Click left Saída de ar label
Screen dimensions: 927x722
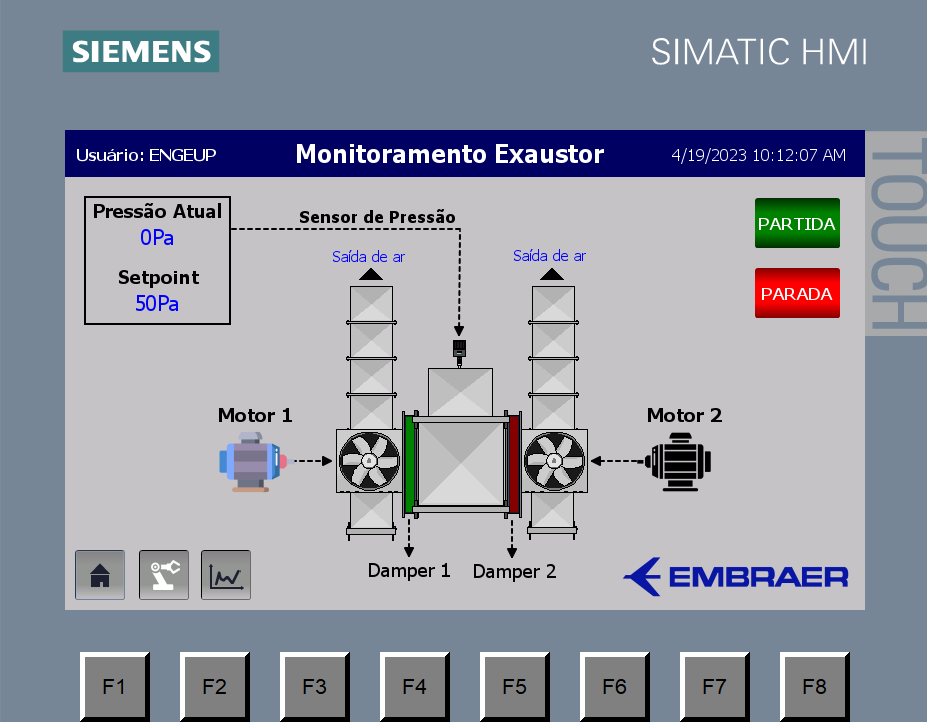pyautogui.click(x=368, y=257)
